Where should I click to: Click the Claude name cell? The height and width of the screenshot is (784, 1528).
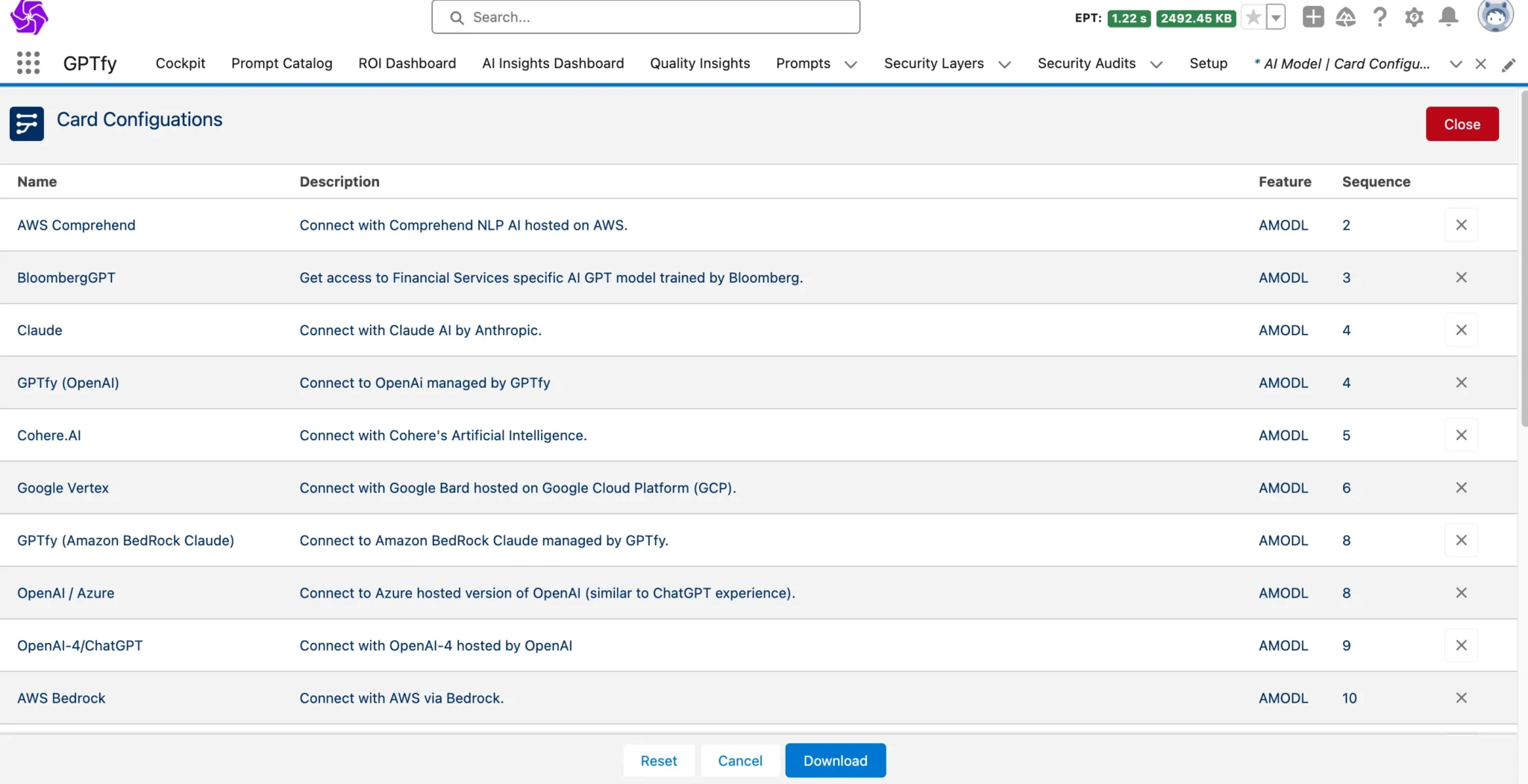pyautogui.click(x=40, y=330)
